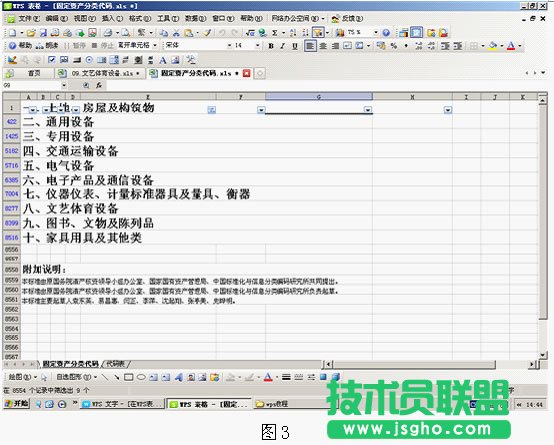Toggle Italic formatting

(283, 46)
